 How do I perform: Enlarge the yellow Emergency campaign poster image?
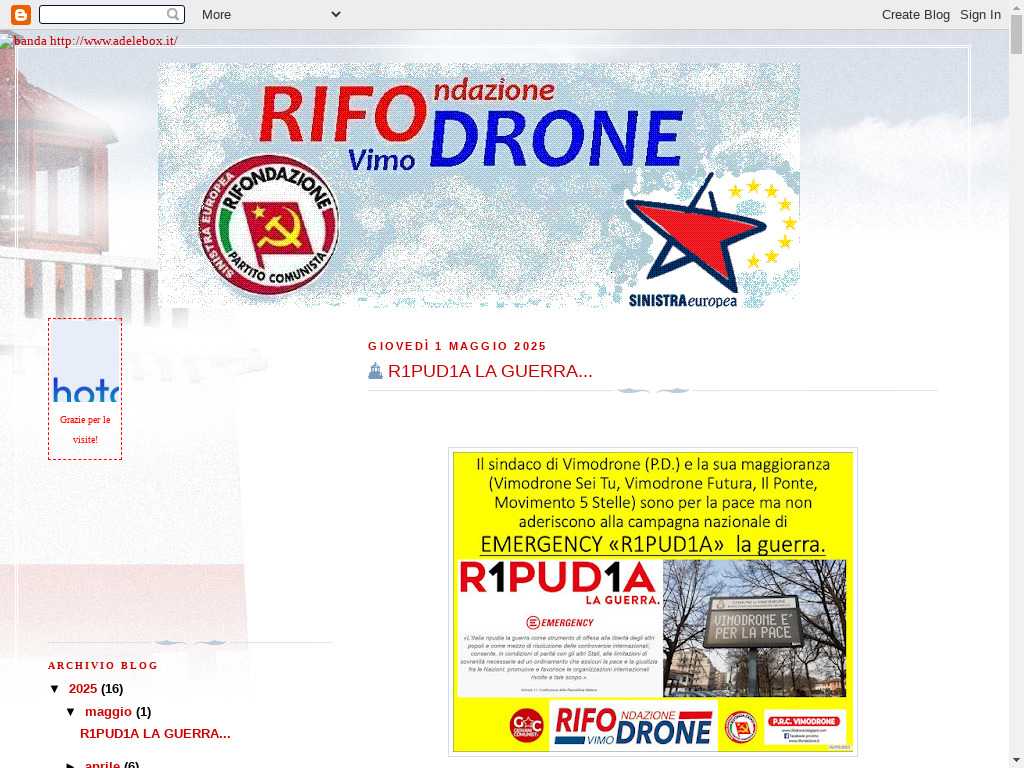pos(653,601)
